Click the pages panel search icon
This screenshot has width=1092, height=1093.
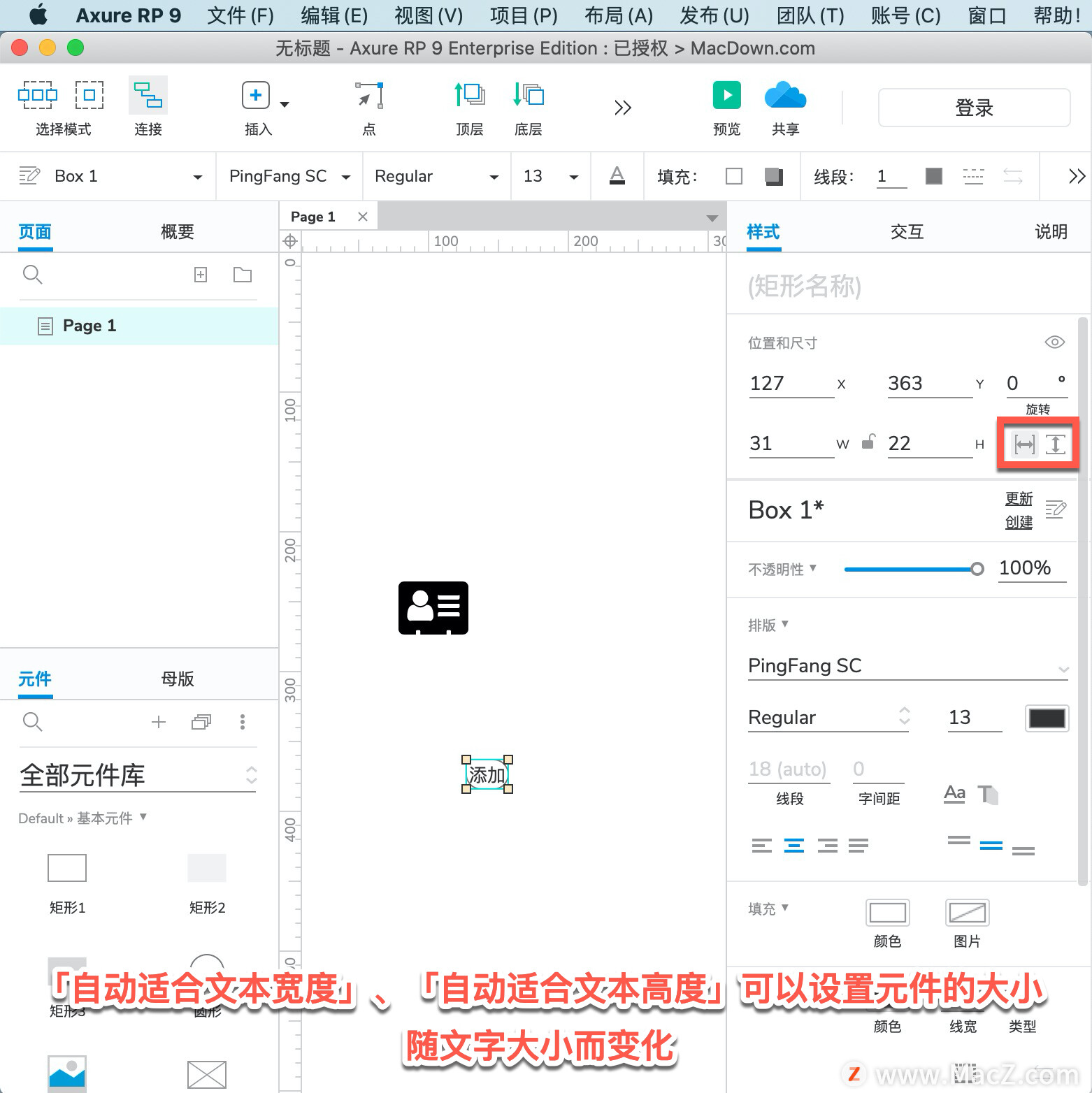pos(33,275)
